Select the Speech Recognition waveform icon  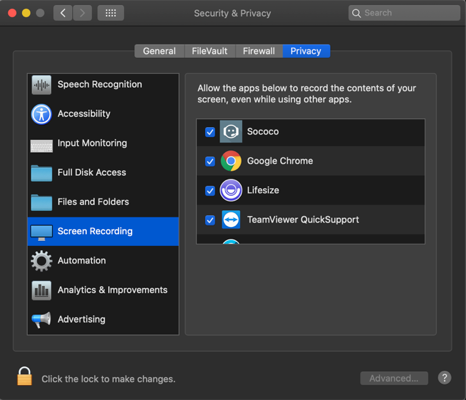[x=41, y=85]
